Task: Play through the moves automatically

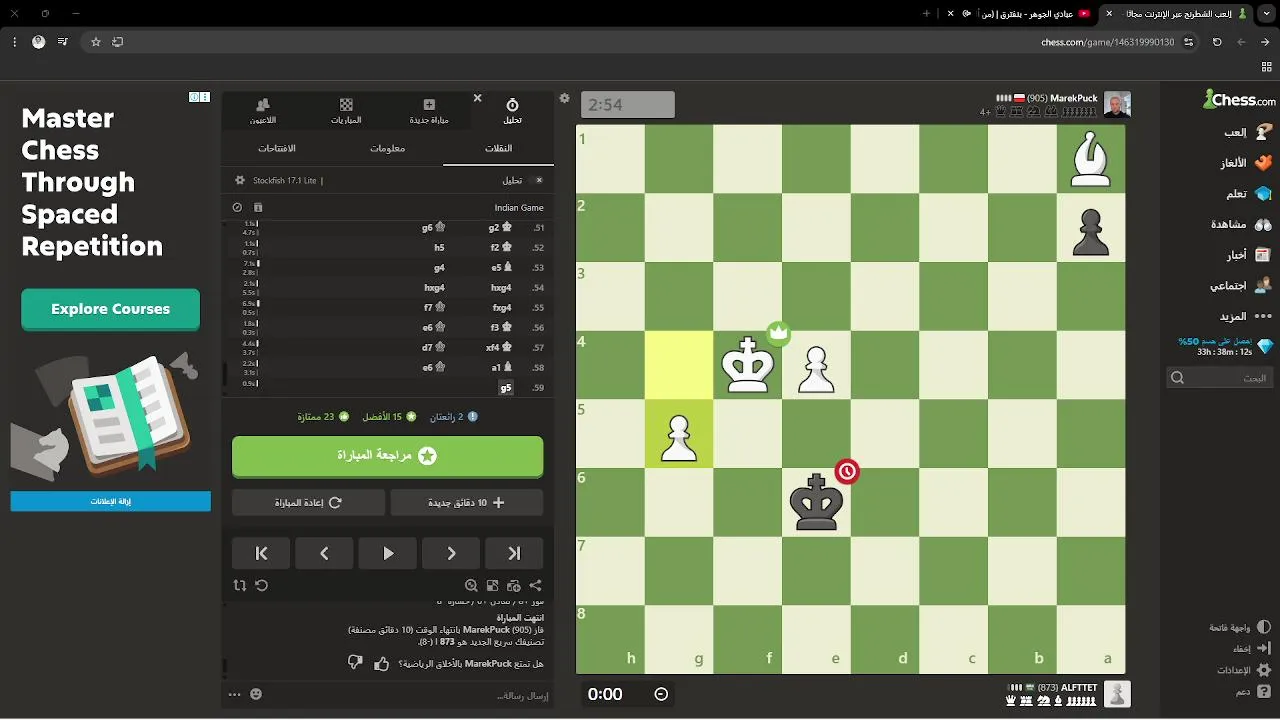Action: click(x=388, y=553)
